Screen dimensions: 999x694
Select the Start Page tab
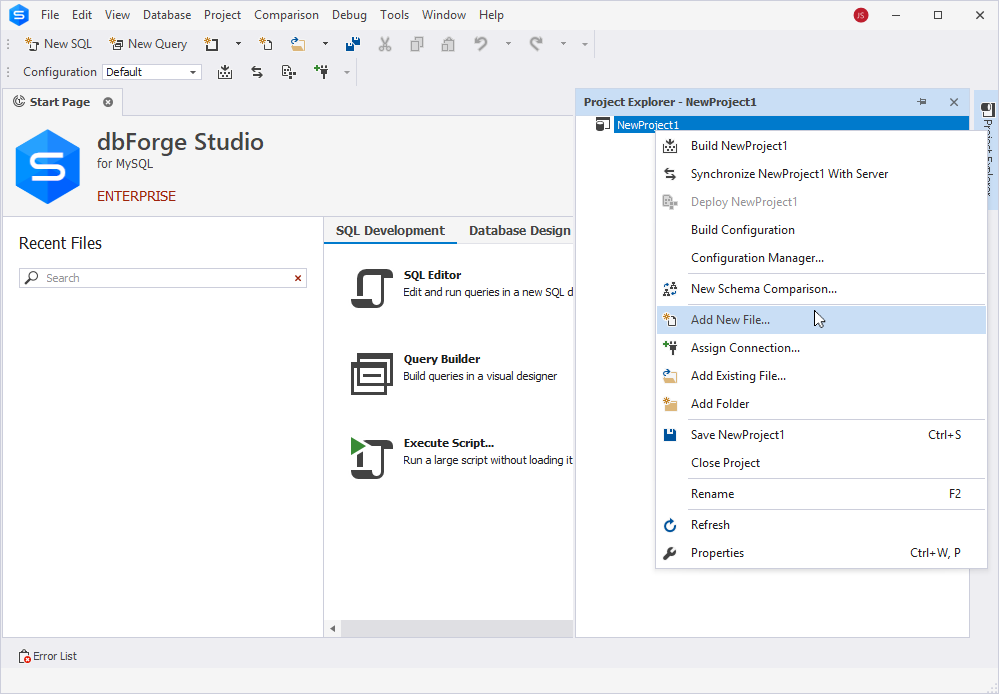pos(61,102)
